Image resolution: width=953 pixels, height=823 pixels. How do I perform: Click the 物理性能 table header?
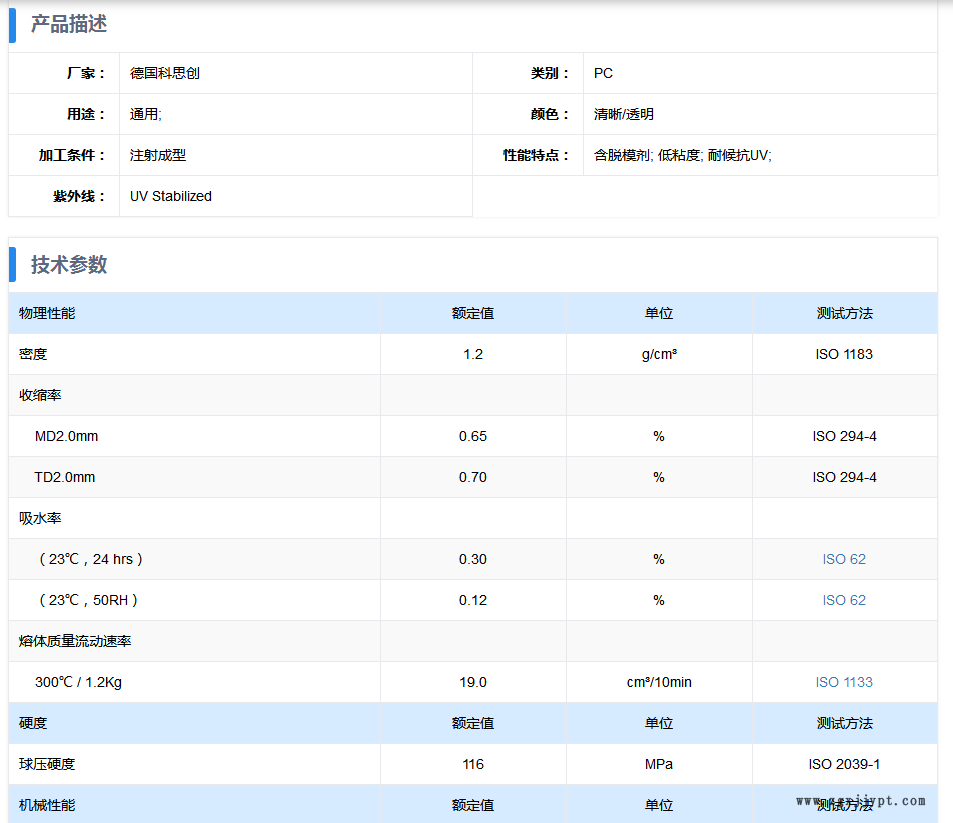(47, 313)
